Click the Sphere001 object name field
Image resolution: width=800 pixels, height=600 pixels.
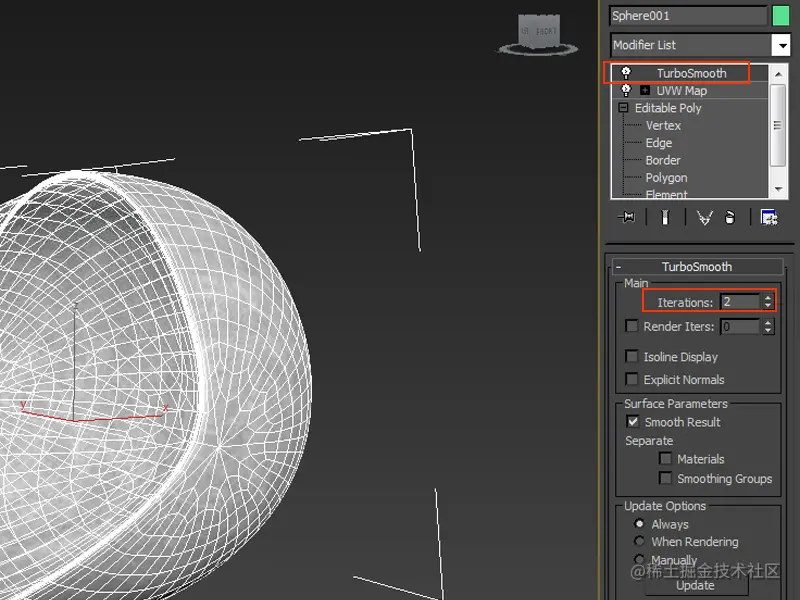point(688,16)
